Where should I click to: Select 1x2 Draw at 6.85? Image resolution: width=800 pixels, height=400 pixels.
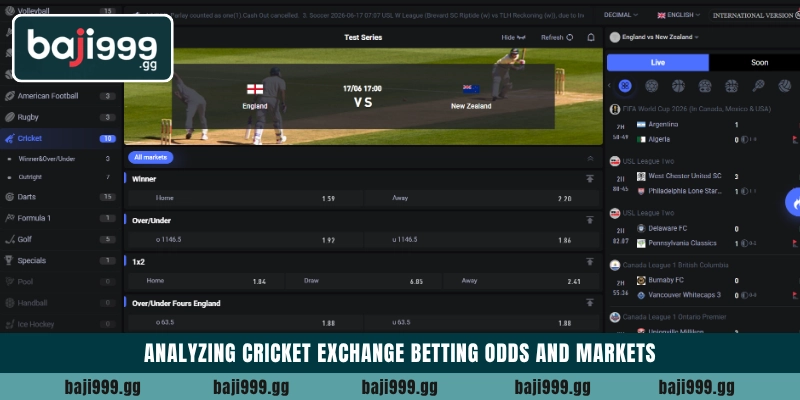[363, 281]
